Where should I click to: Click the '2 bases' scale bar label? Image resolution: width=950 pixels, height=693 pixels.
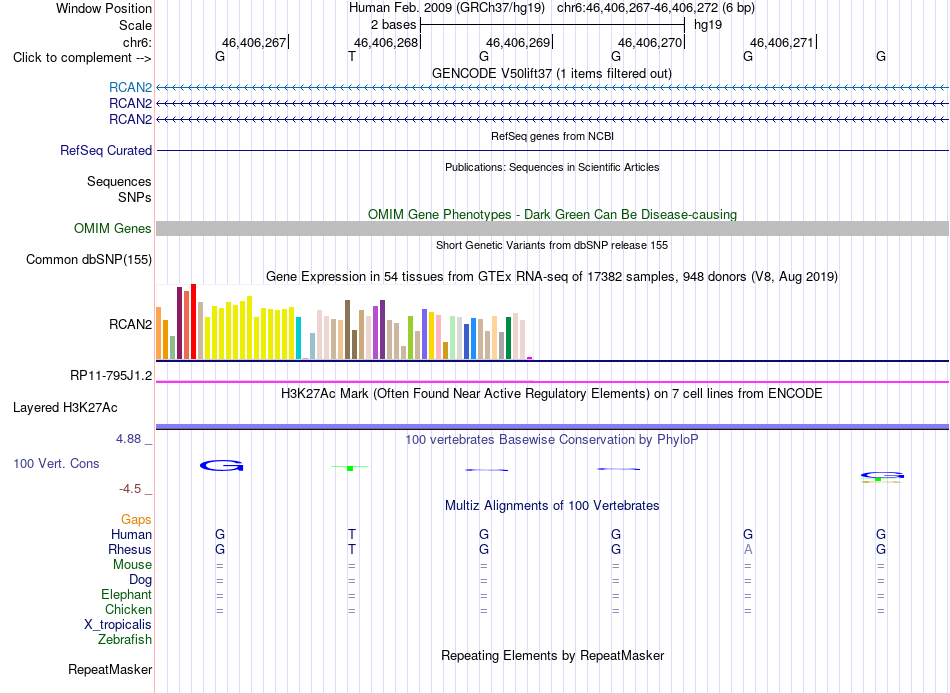pyautogui.click(x=394, y=25)
